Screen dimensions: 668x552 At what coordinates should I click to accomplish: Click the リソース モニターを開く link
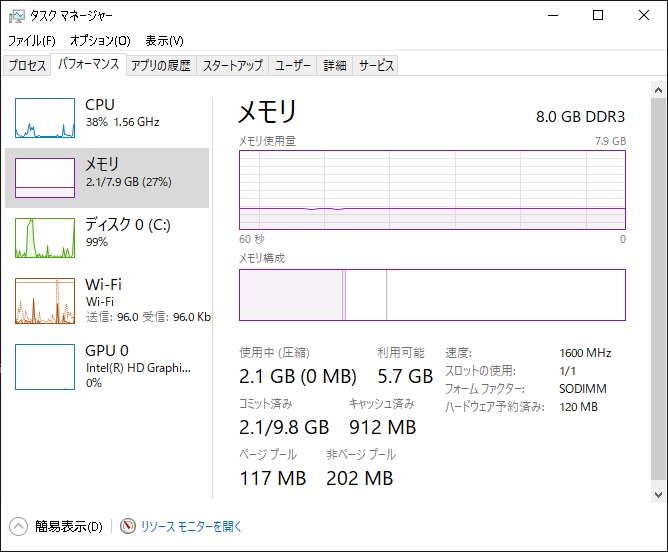[191, 526]
